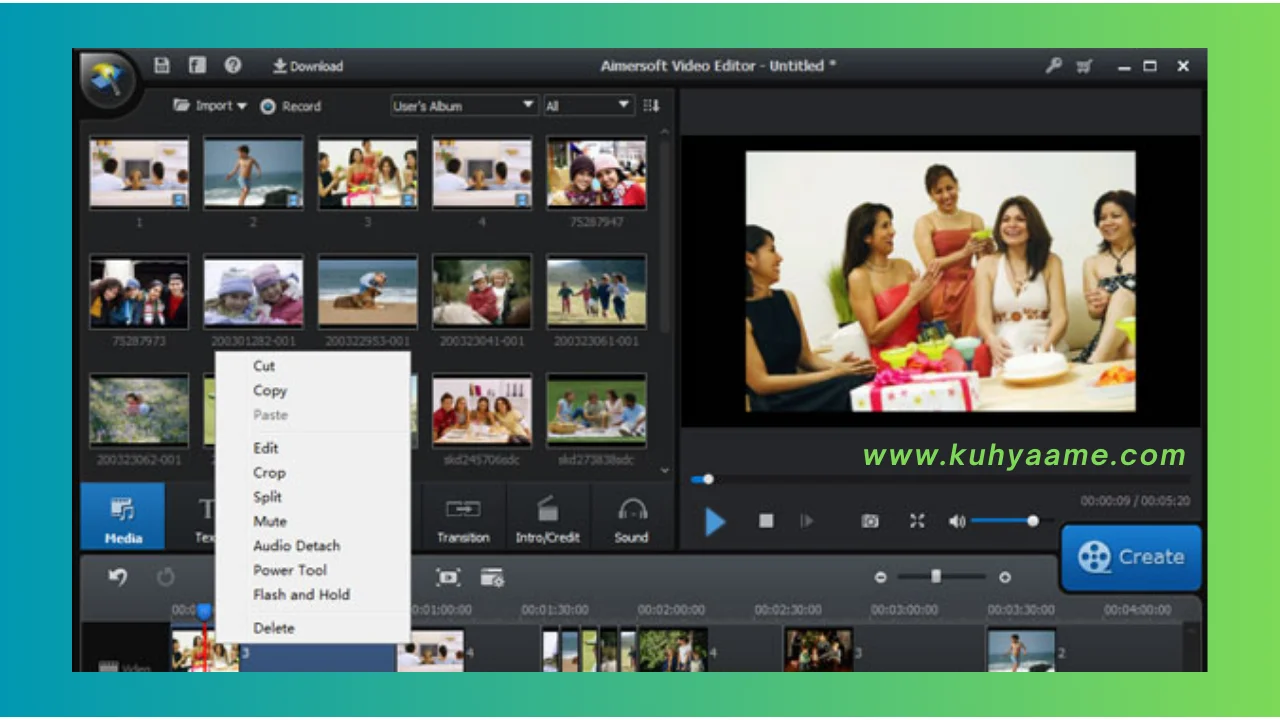Click the Create button

tap(1131, 557)
